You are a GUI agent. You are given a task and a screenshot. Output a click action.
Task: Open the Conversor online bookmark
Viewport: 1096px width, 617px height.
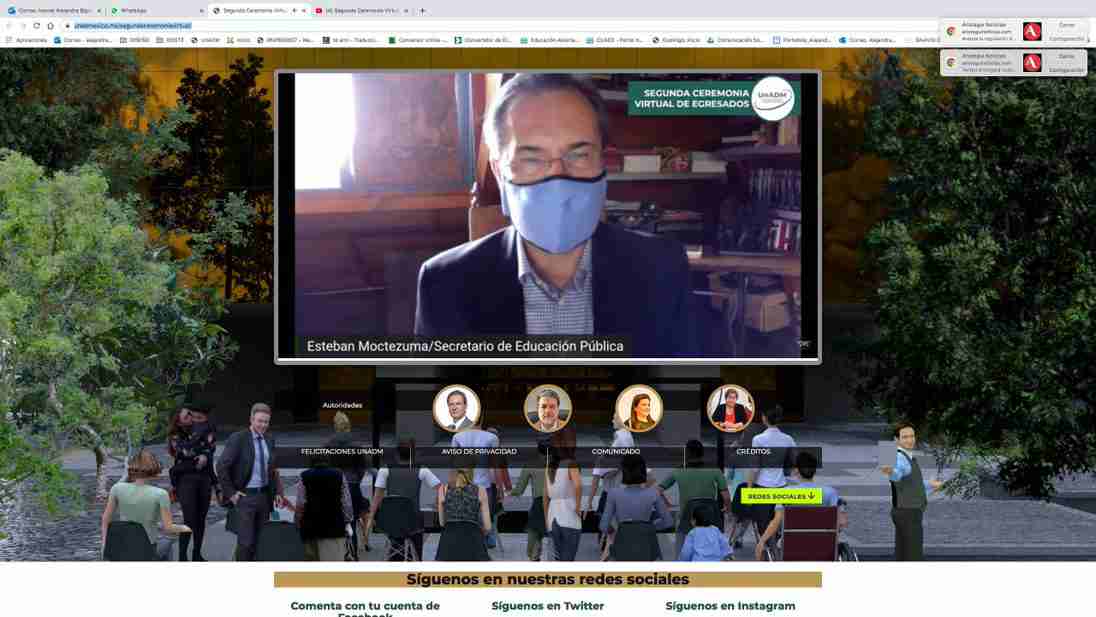click(x=418, y=40)
